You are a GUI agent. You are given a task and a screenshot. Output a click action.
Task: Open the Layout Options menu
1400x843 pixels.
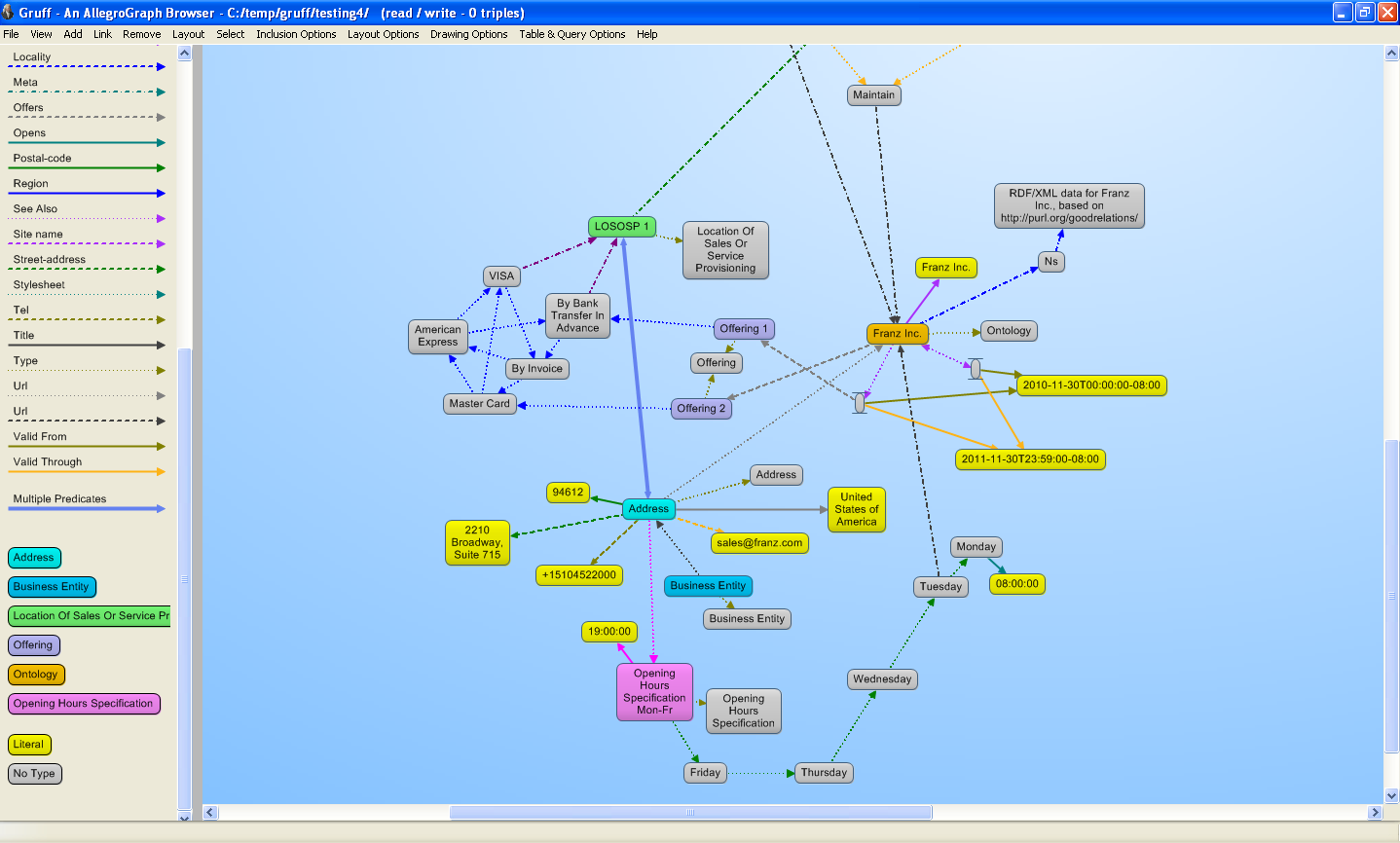tap(383, 34)
